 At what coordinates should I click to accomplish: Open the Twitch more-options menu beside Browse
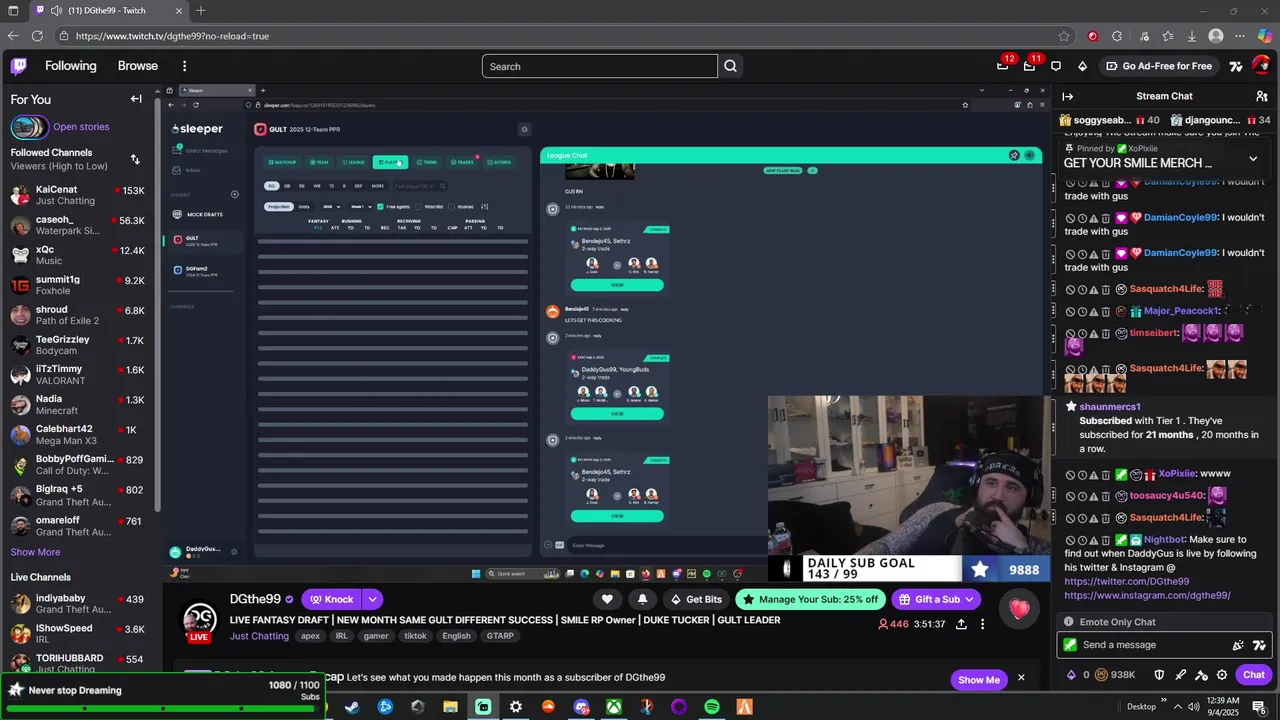(184, 66)
